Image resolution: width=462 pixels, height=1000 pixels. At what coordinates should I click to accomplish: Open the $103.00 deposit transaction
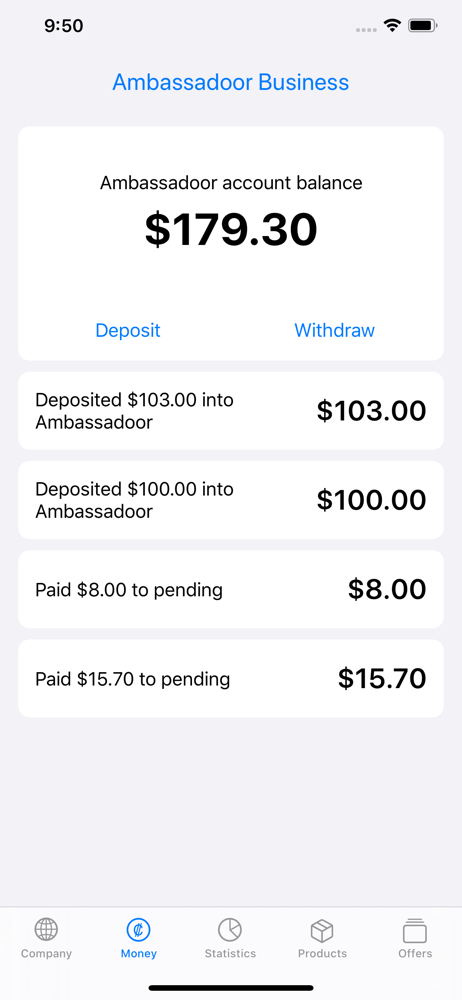click(231, 411)
